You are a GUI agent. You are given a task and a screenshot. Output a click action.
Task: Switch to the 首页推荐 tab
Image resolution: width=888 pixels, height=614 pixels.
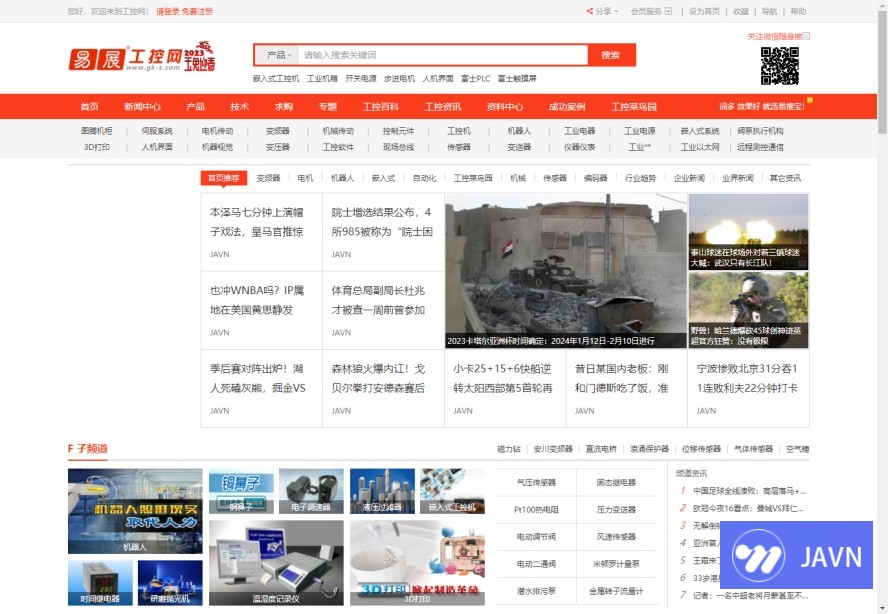223,178
